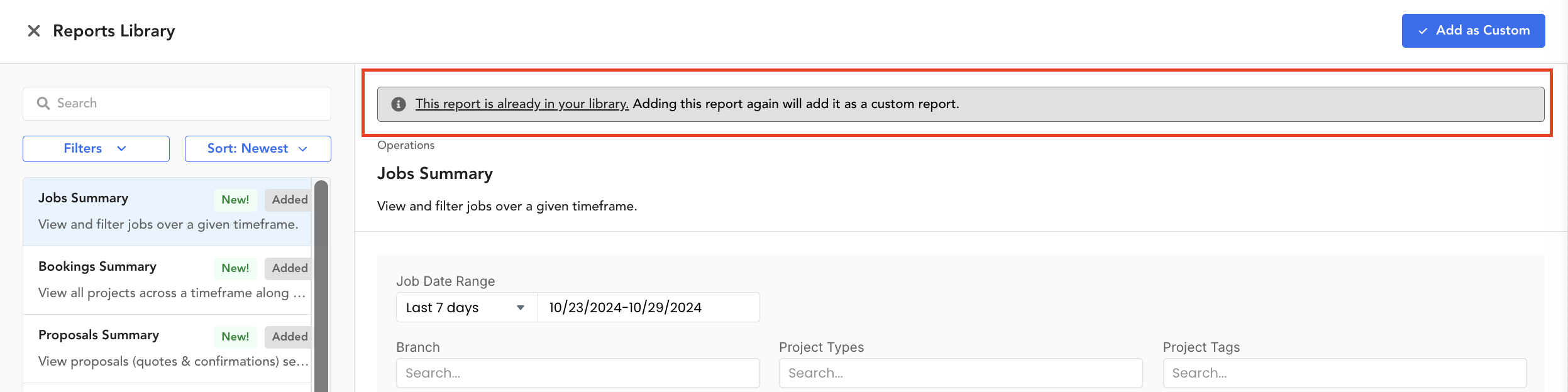Click the Added badge on Bookings Summary
The height and width of the screenshot is (392, 1568).
click(x=289, y=268)
